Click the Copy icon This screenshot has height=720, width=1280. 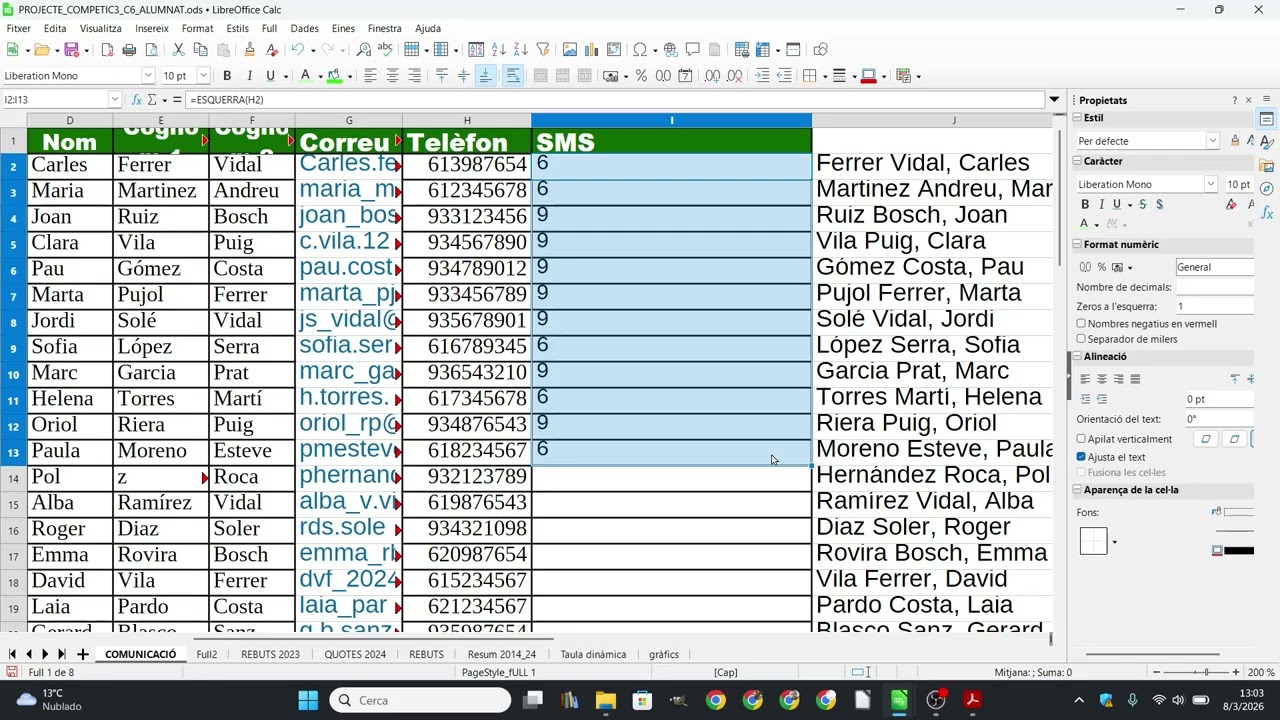click(200, 50)
